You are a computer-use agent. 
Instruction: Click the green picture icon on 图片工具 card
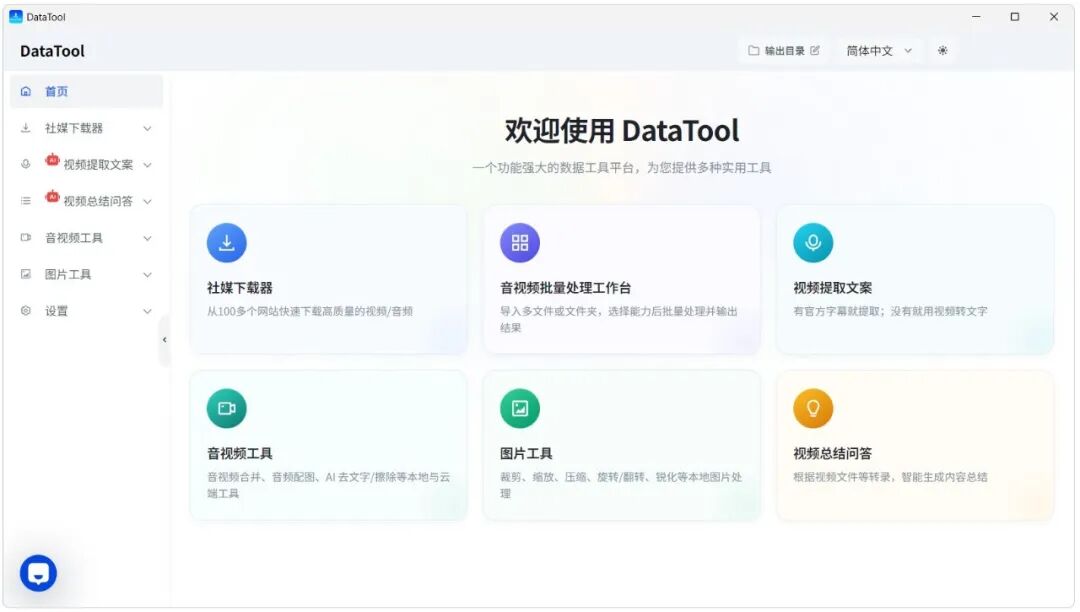(520, 409)
